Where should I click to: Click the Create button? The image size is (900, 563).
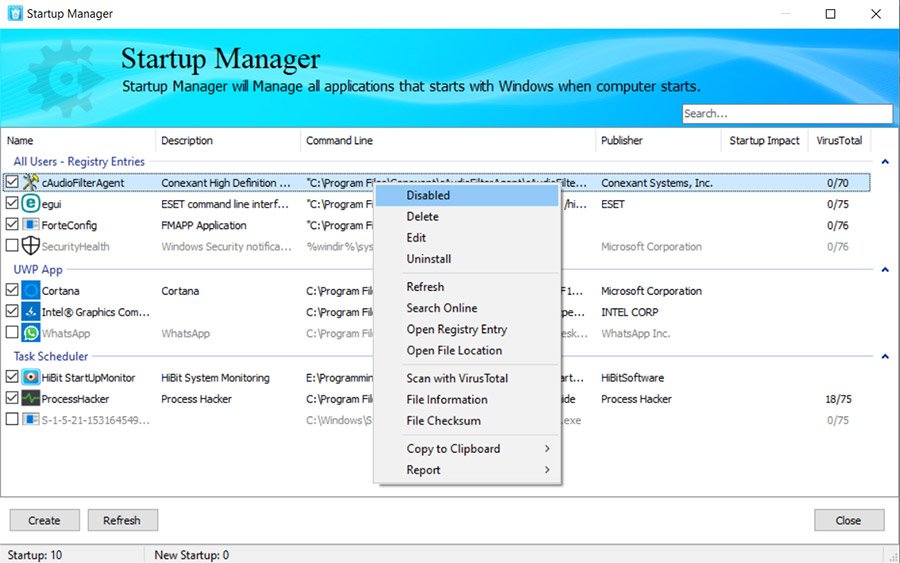point(44,520)
